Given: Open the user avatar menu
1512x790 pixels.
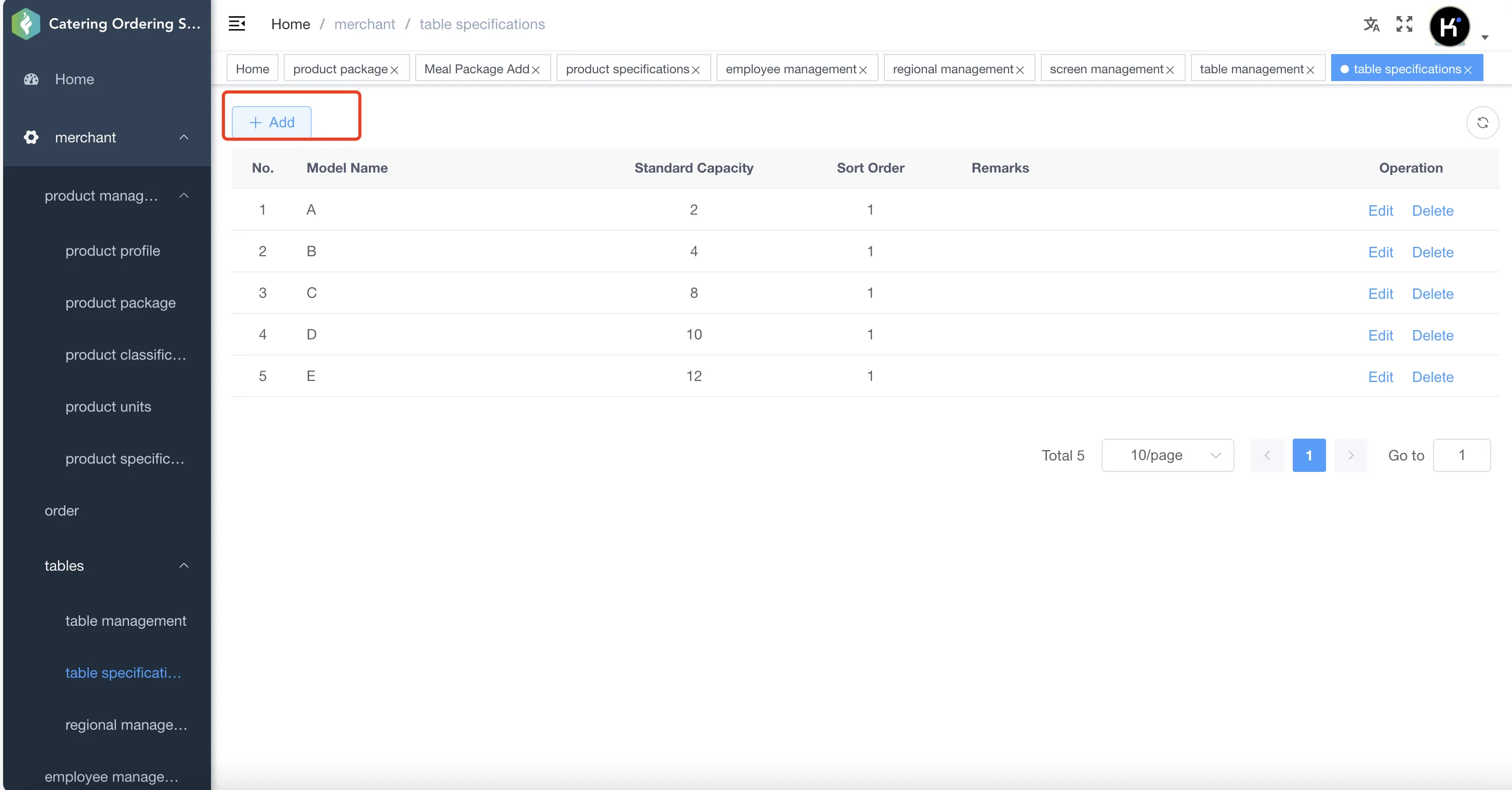Looking at the screenshot, I should point(1449,26).
